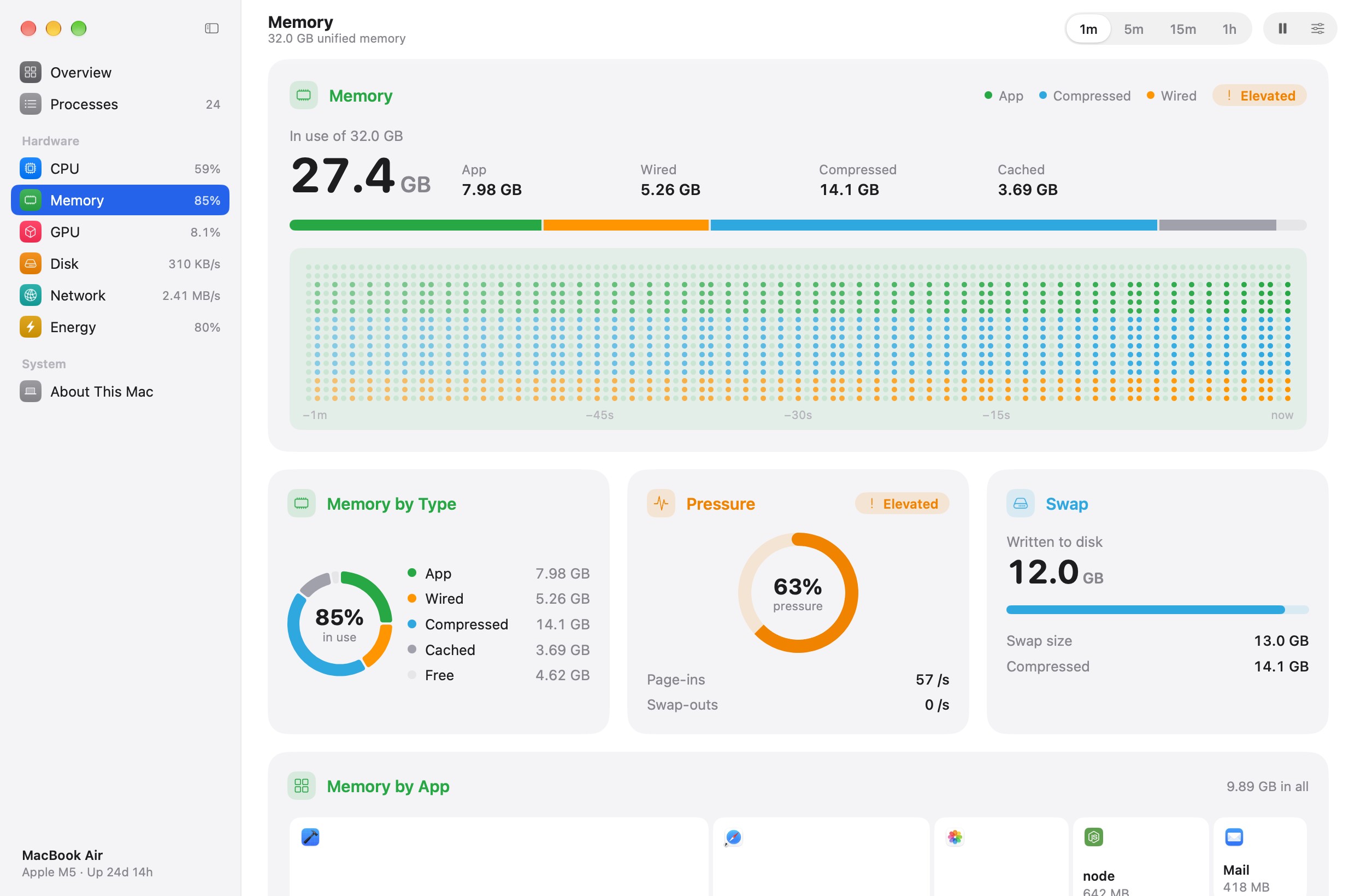
Task: Open Energy in the sidebar
Action: point(120,327)
